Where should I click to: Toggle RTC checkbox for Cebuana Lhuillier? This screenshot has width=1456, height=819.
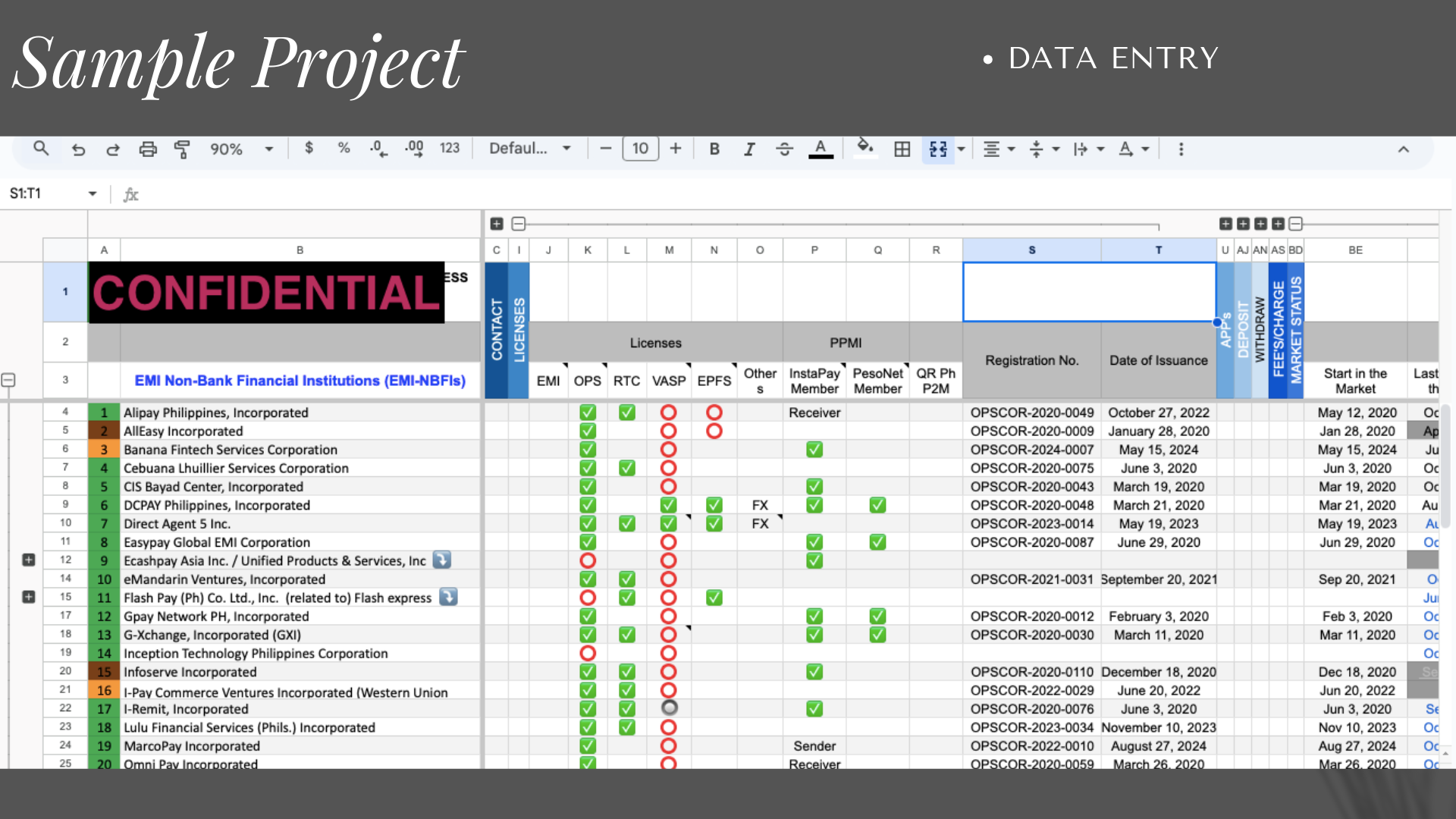626,468
